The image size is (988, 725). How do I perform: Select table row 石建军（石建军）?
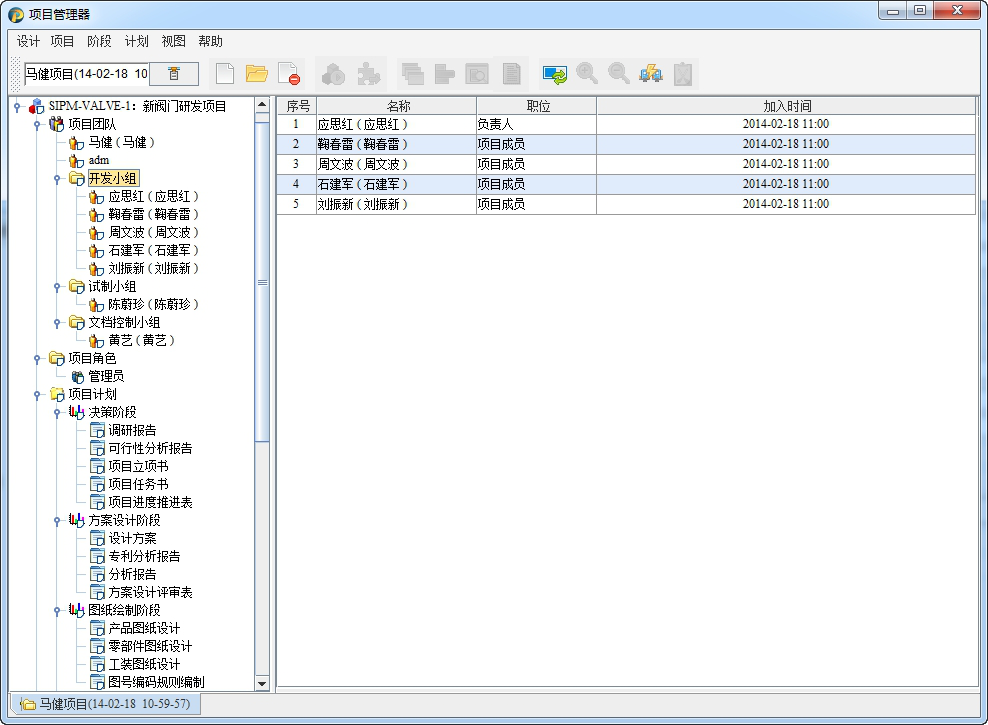coord(626,185)
